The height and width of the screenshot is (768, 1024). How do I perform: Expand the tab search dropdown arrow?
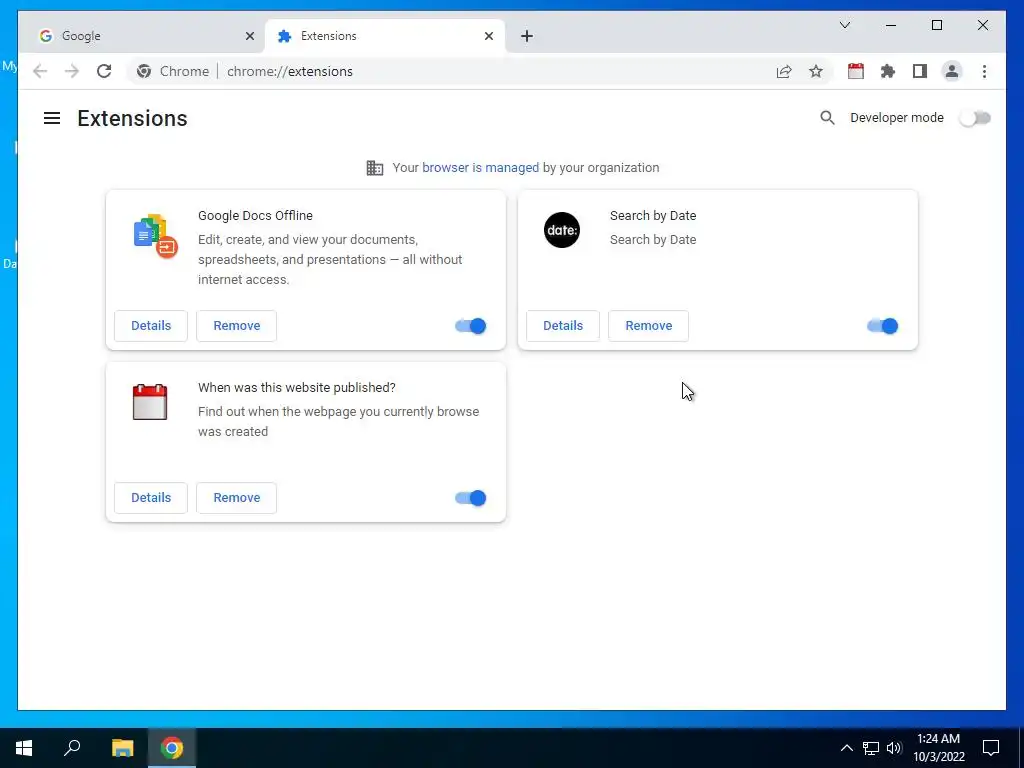[844, 25]
